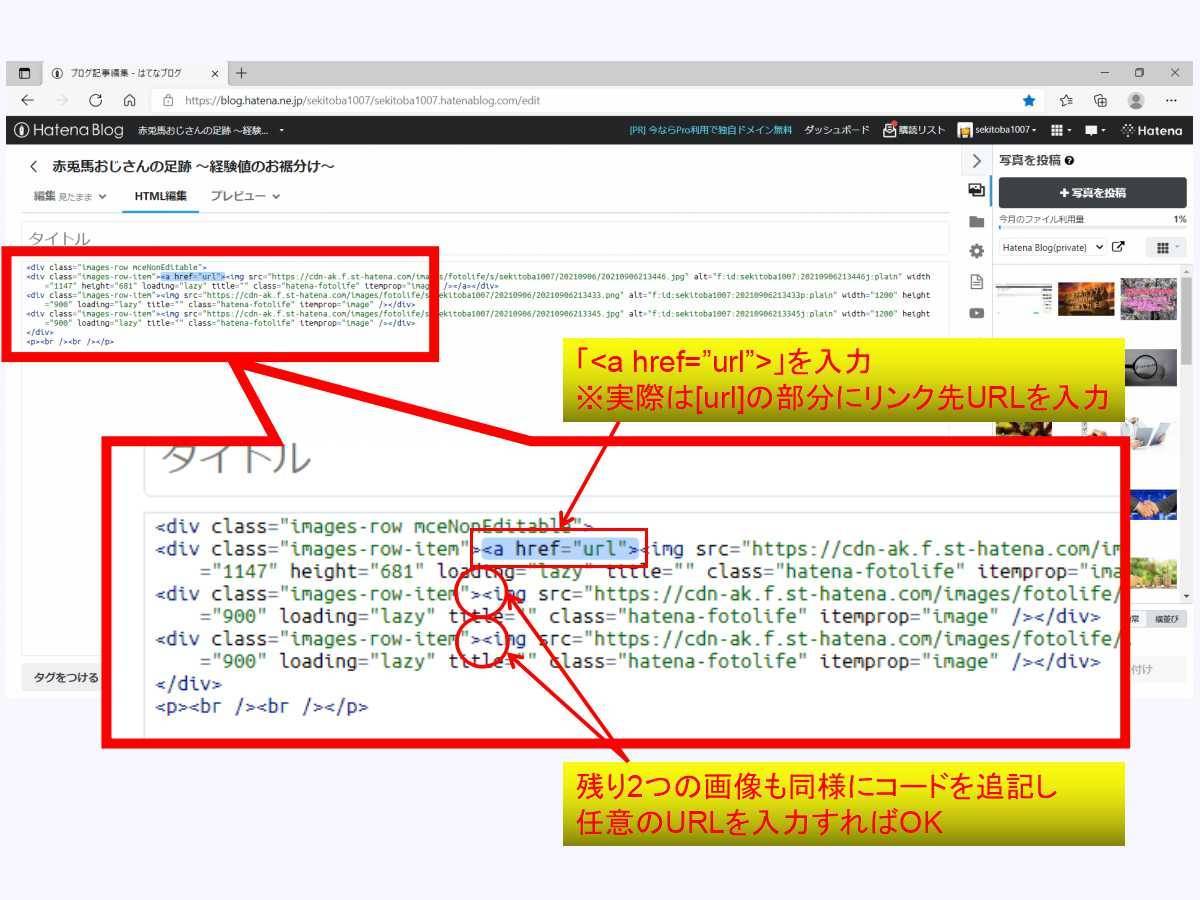Screen dimensions: 1200x900
Task: Open browser favorites list icon
Action: click(x=1066, y=100)
